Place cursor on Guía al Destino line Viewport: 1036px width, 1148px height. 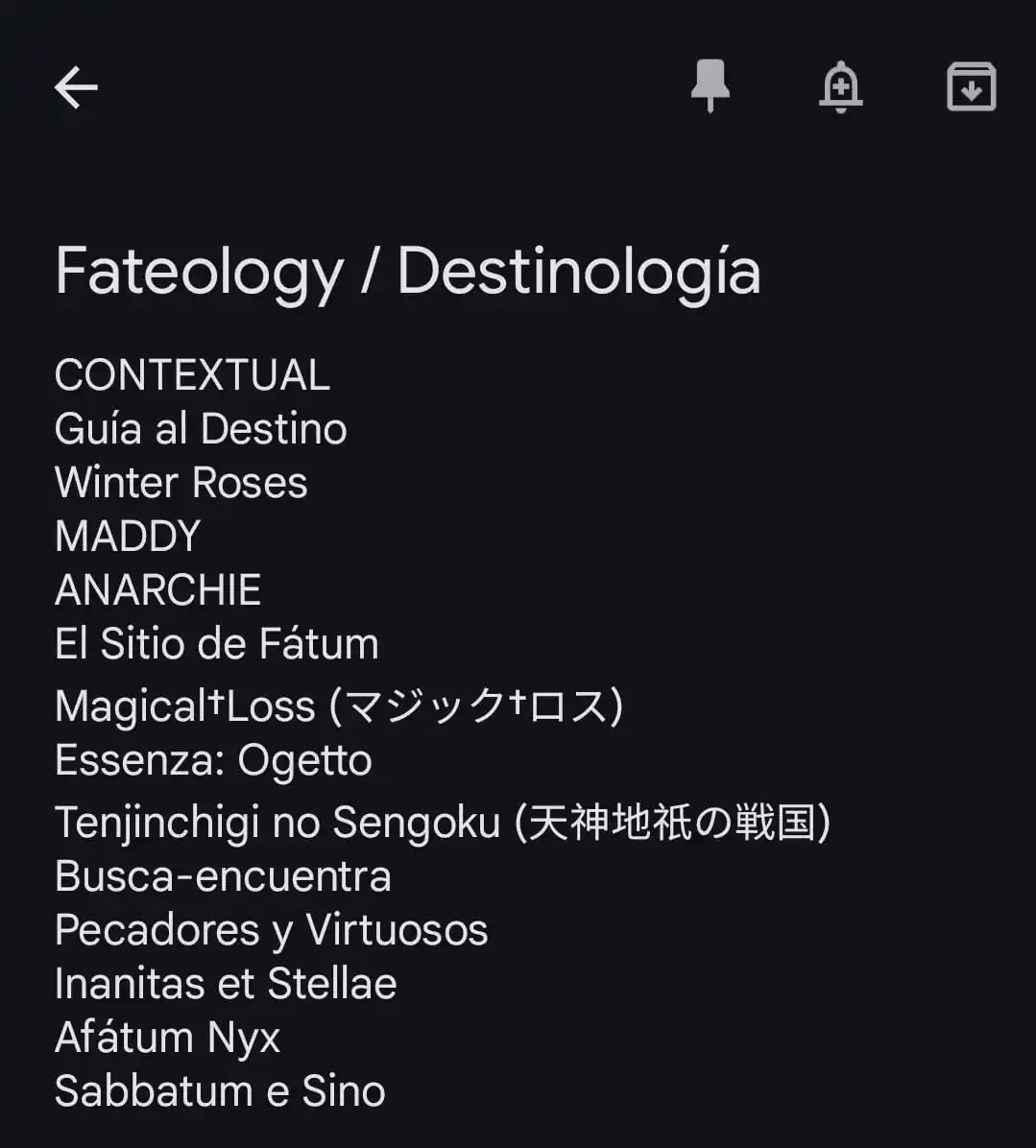[201, 428]
